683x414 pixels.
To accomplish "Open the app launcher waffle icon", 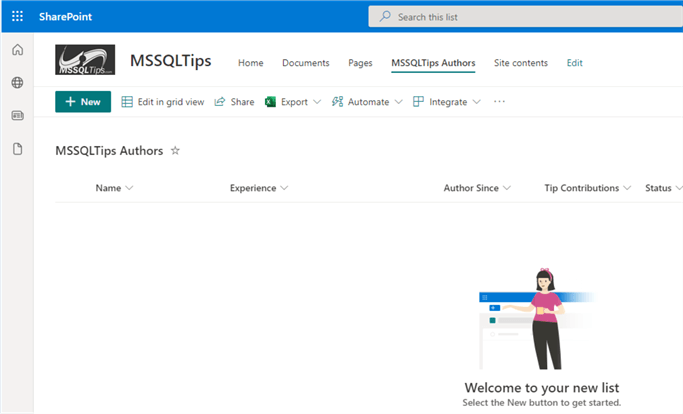I will (17, 17).
